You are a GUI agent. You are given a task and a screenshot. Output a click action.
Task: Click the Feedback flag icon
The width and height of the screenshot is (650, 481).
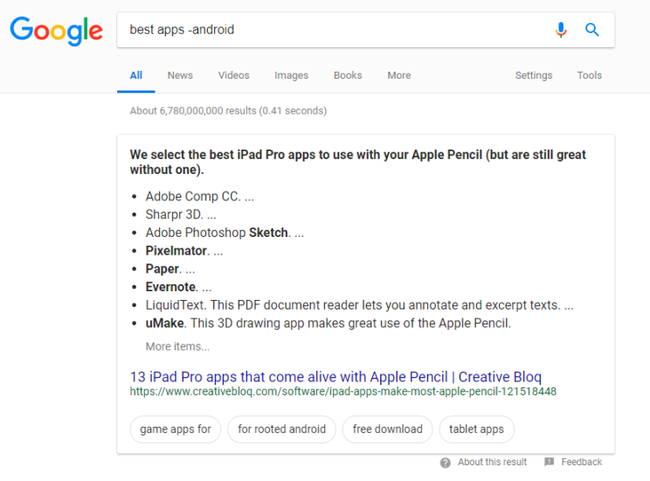point(549,462)
